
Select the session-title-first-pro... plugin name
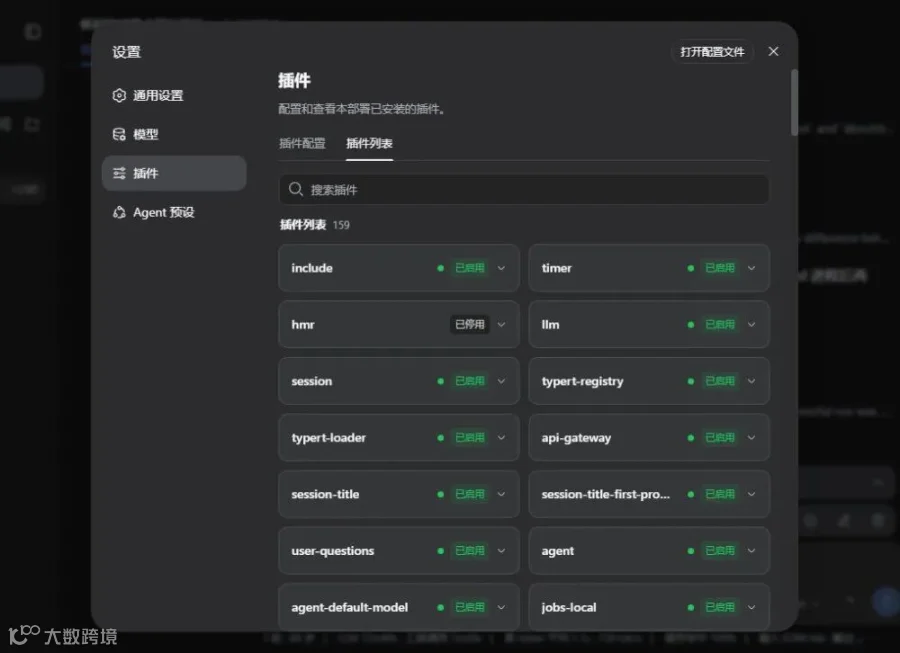click(x=606, y=494)
